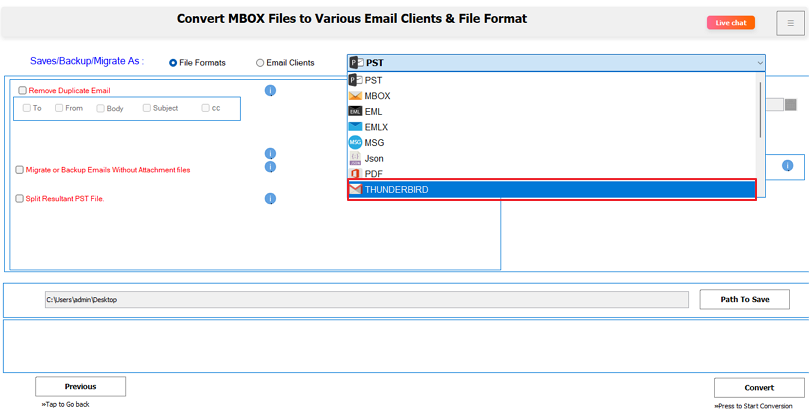Click the format list vertical scrollbar
Image resolution: width=809 pixels, height=409 pixels.
761,109
